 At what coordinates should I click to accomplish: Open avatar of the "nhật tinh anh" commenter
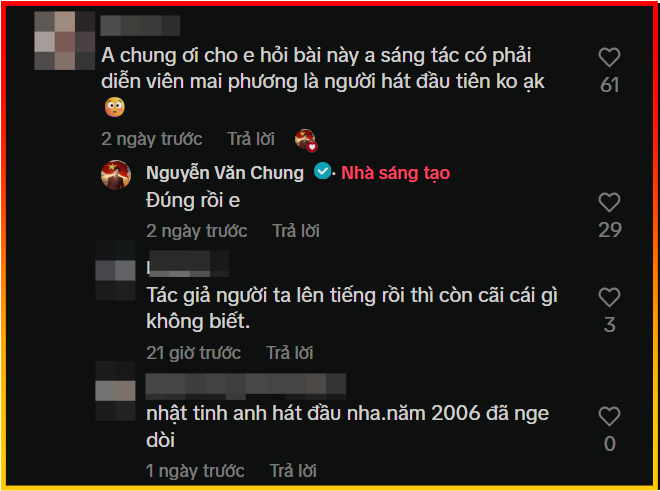(116, 390)
